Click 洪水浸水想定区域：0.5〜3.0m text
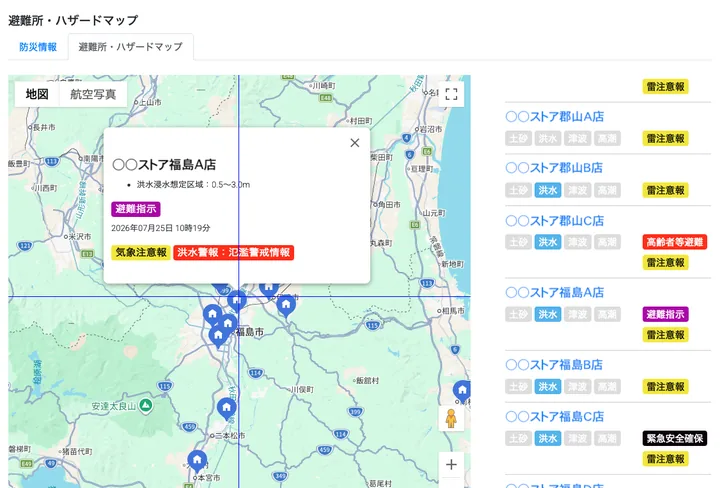The width and height of the screenshot is (720, 488). pos(193,185)
